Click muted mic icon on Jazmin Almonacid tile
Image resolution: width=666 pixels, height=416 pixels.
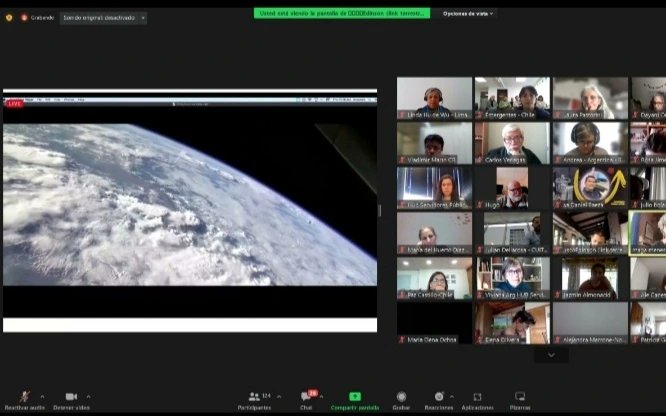[558, 295]
